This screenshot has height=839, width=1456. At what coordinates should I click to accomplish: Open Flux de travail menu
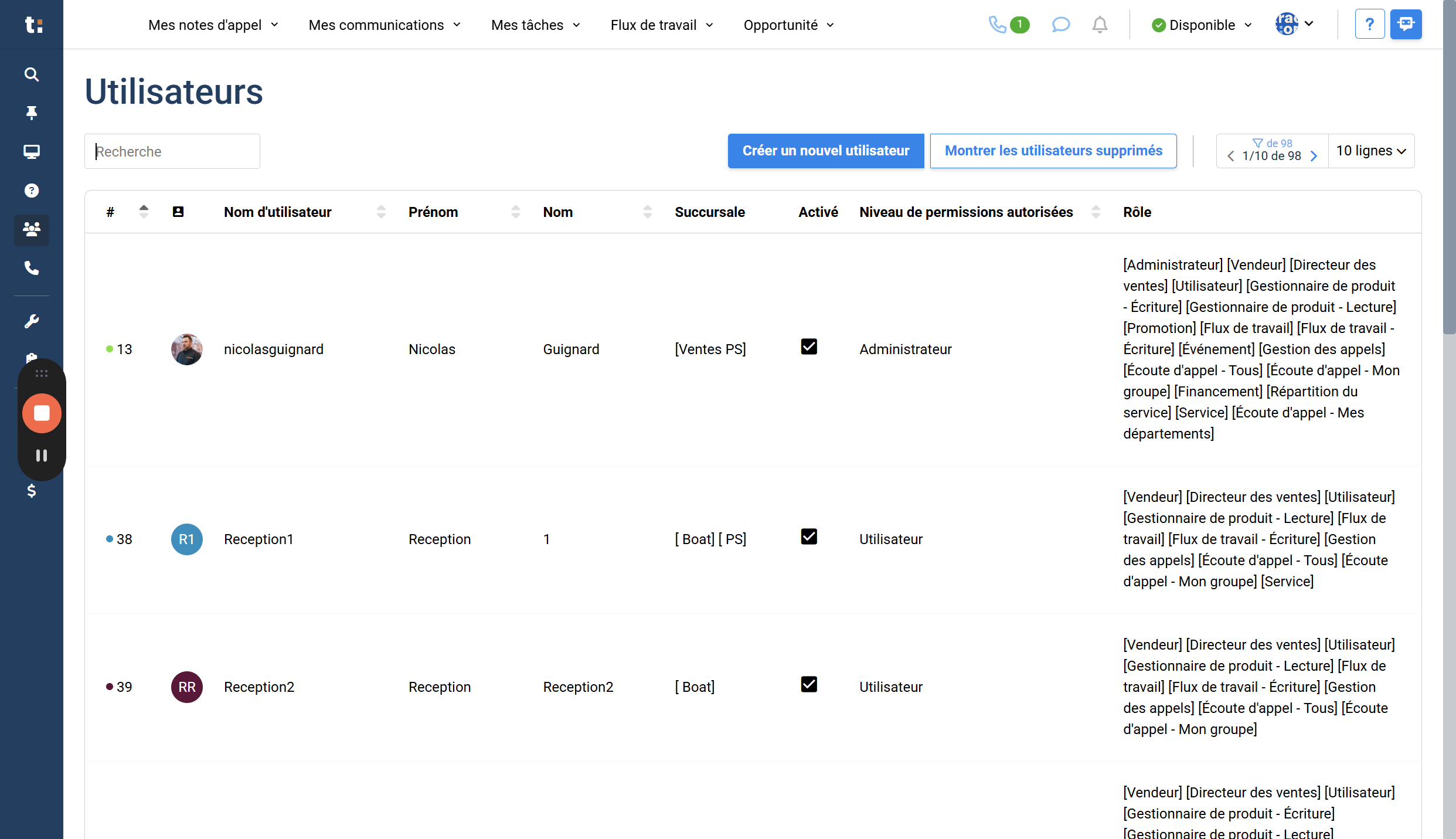(661, 25)
